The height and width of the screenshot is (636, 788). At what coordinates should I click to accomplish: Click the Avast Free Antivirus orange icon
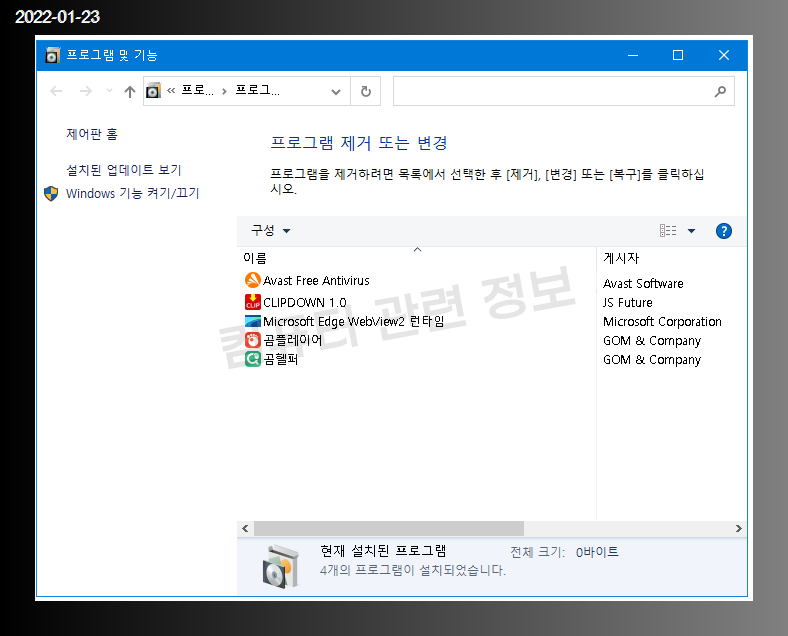coord(253,280)
